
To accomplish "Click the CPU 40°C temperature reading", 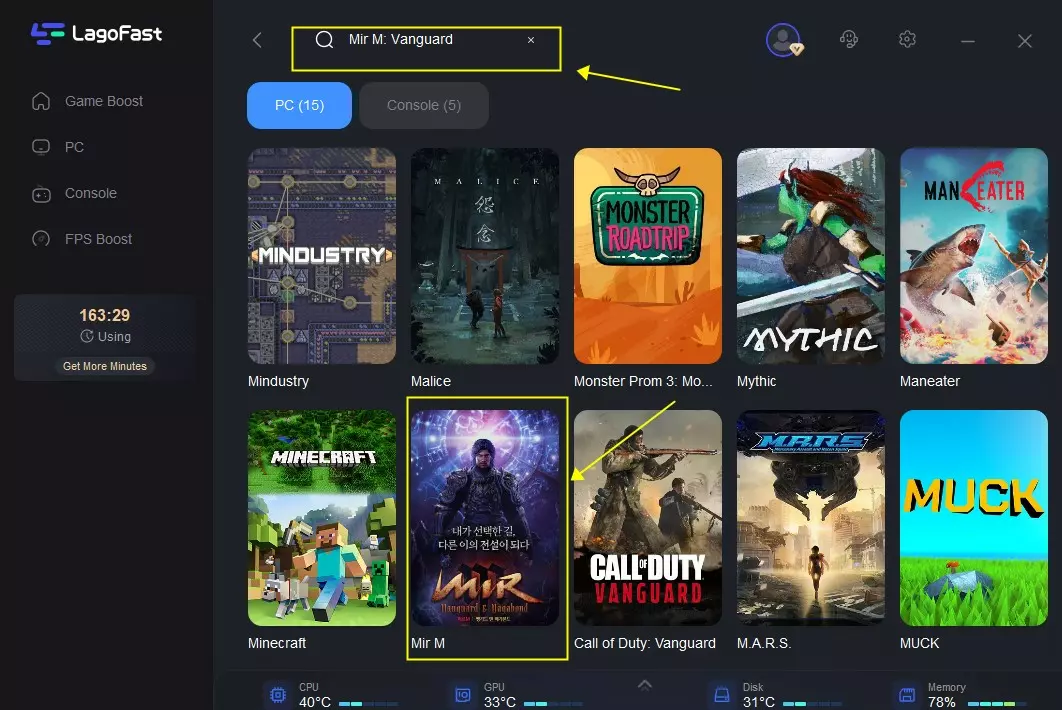I will click(x=315, y=702).
